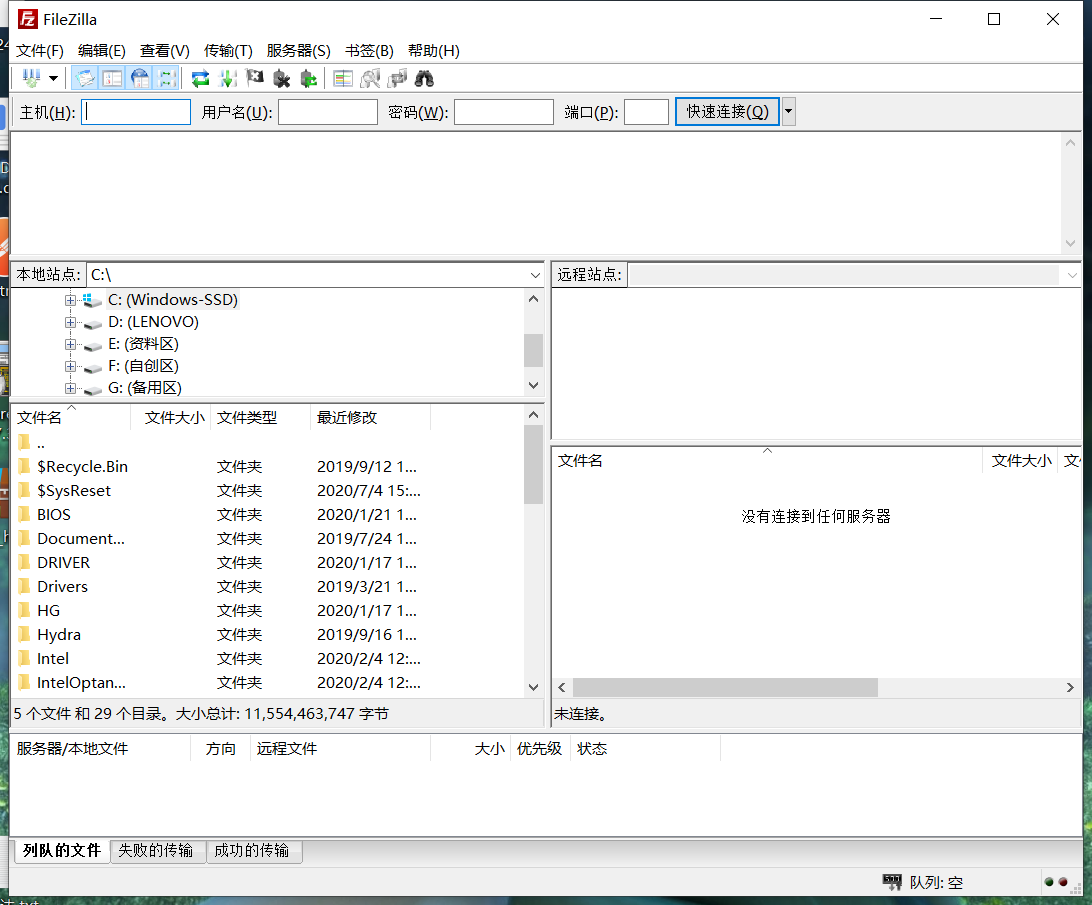
Task: Focus the 主机 host input field
Action: pyautogui.click(x=136, y=112)
